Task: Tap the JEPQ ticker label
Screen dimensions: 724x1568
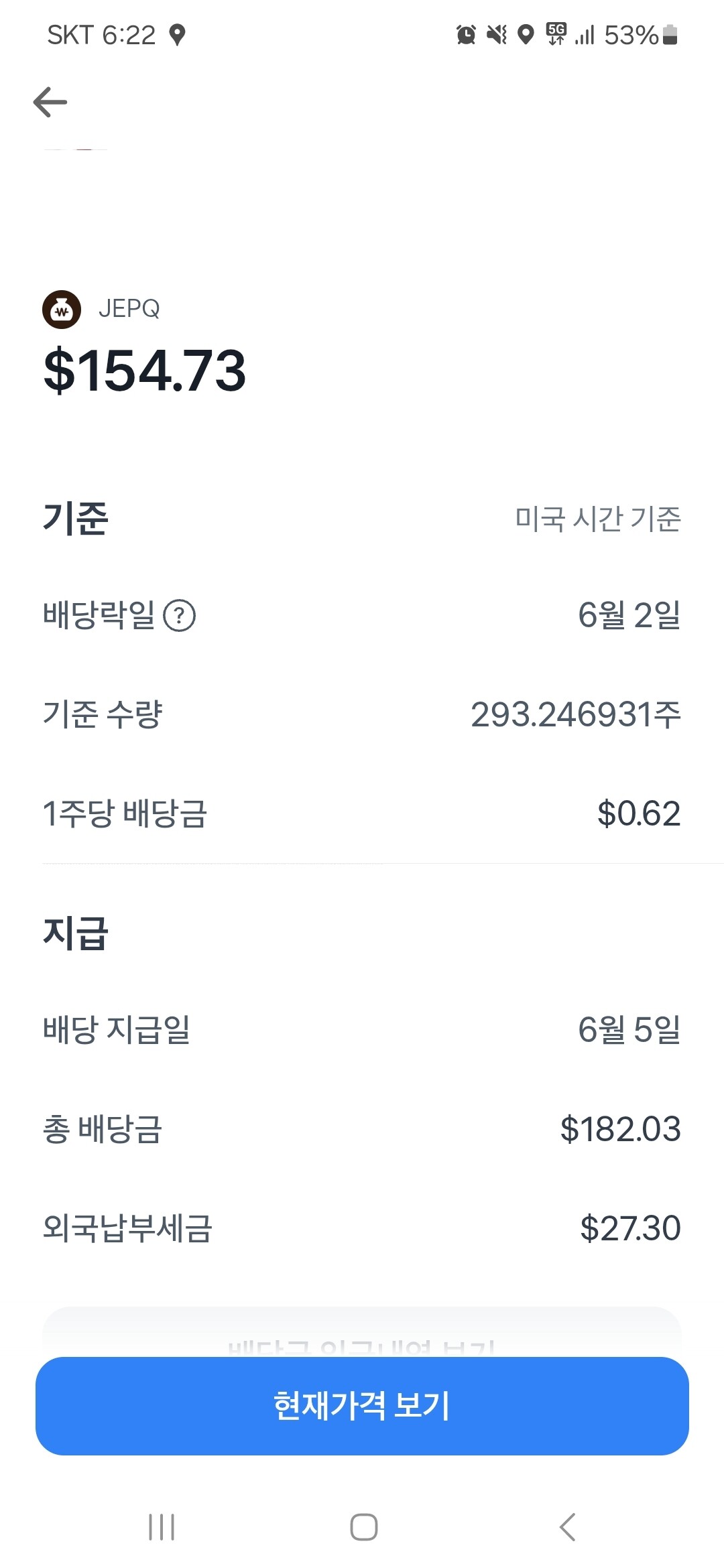Action: tap(129, 309)
